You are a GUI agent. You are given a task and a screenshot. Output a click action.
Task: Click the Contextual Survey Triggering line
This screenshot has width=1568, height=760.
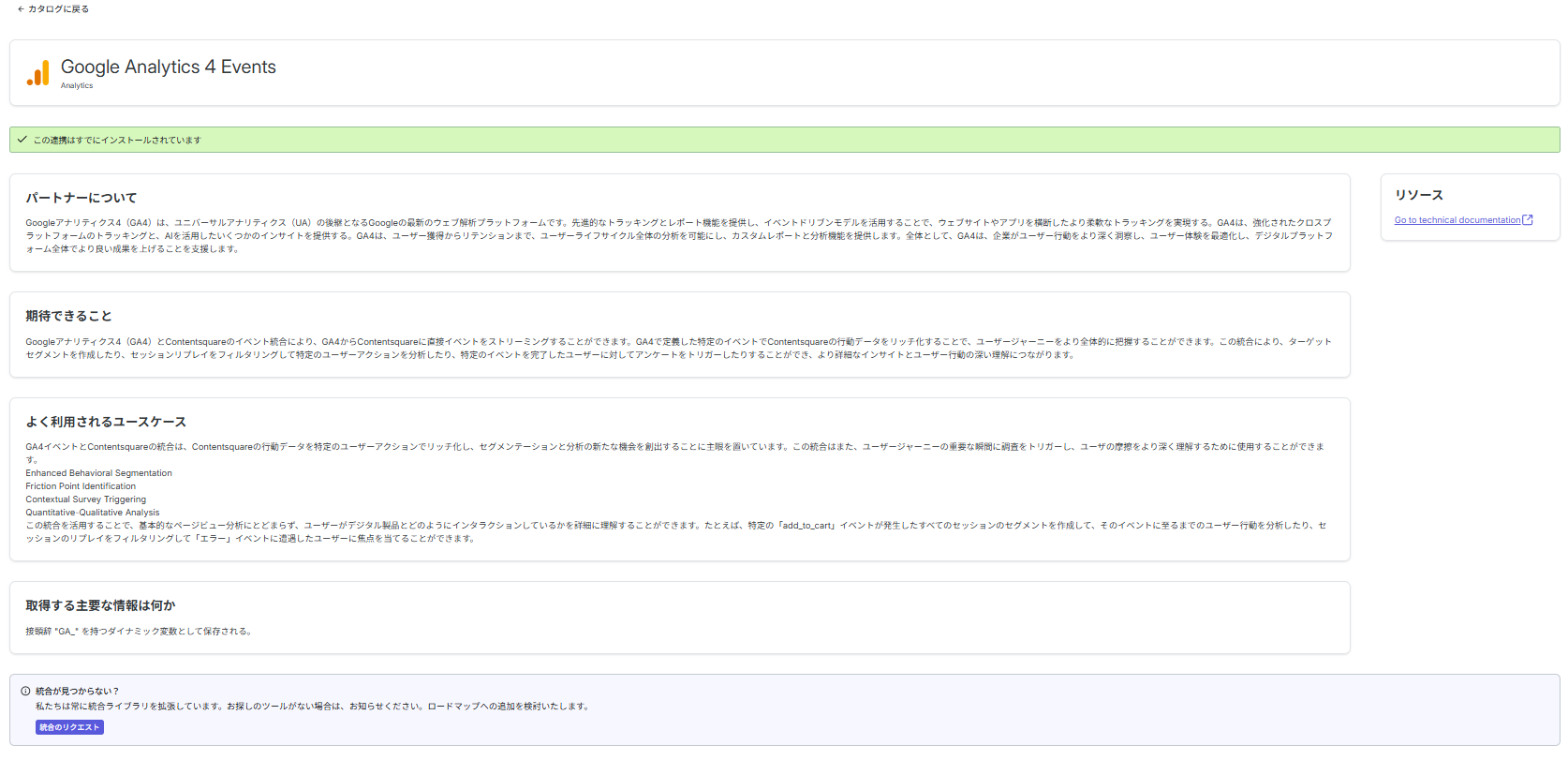(x=86, y=499)
